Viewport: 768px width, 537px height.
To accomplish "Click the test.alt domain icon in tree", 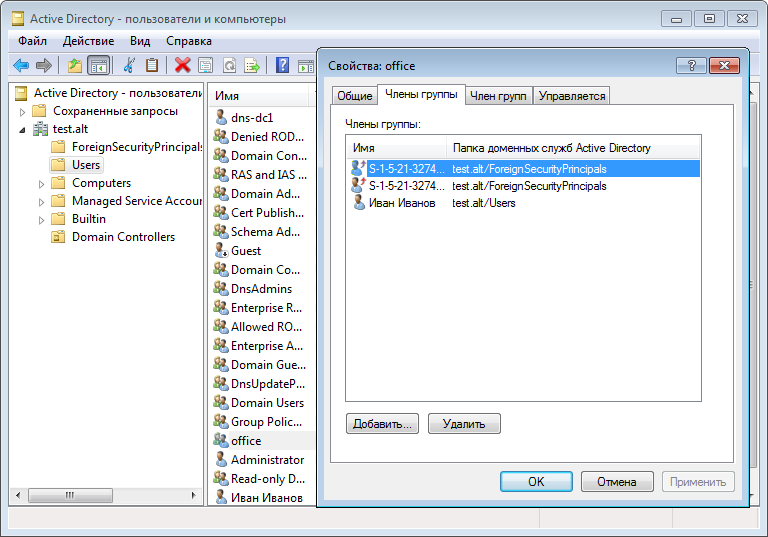I will coord(40,129).
